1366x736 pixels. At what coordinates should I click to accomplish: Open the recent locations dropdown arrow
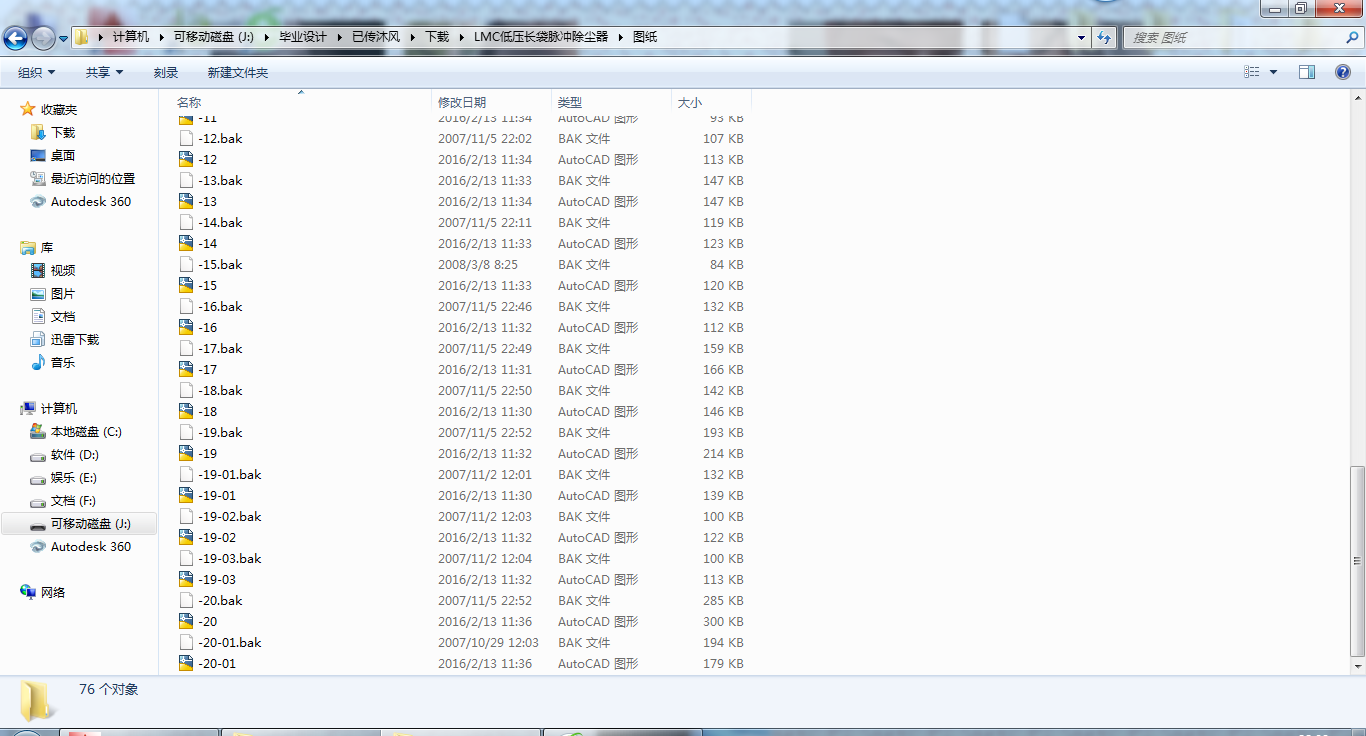(64, 38)
